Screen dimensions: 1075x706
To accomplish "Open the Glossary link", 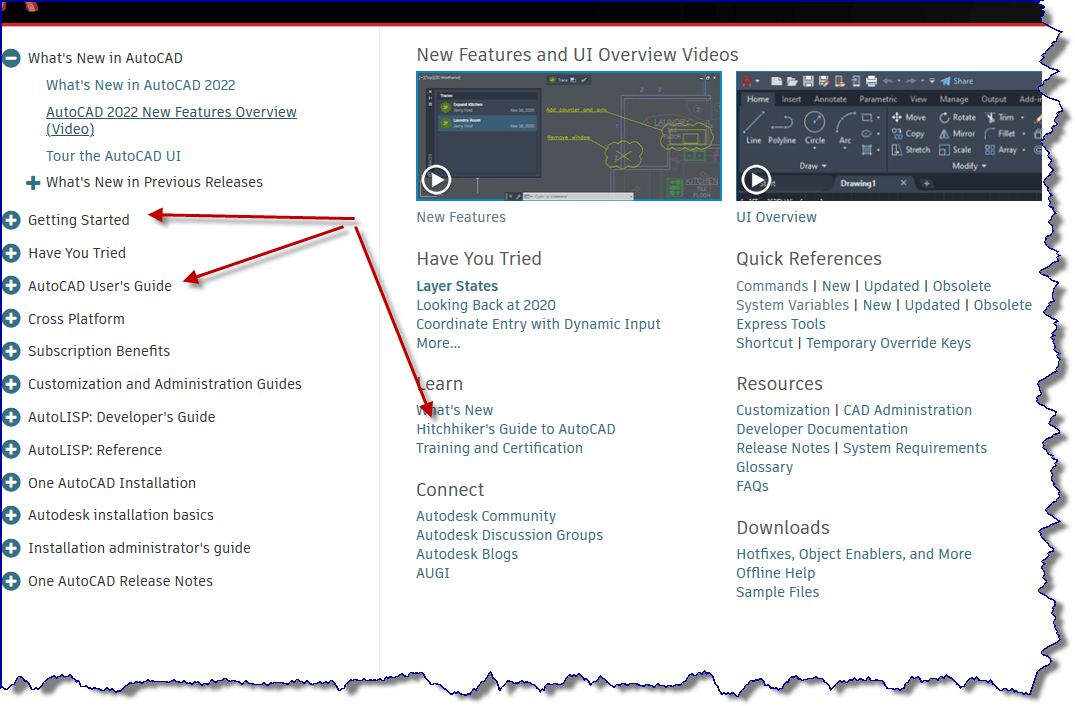I will [764, 467].
